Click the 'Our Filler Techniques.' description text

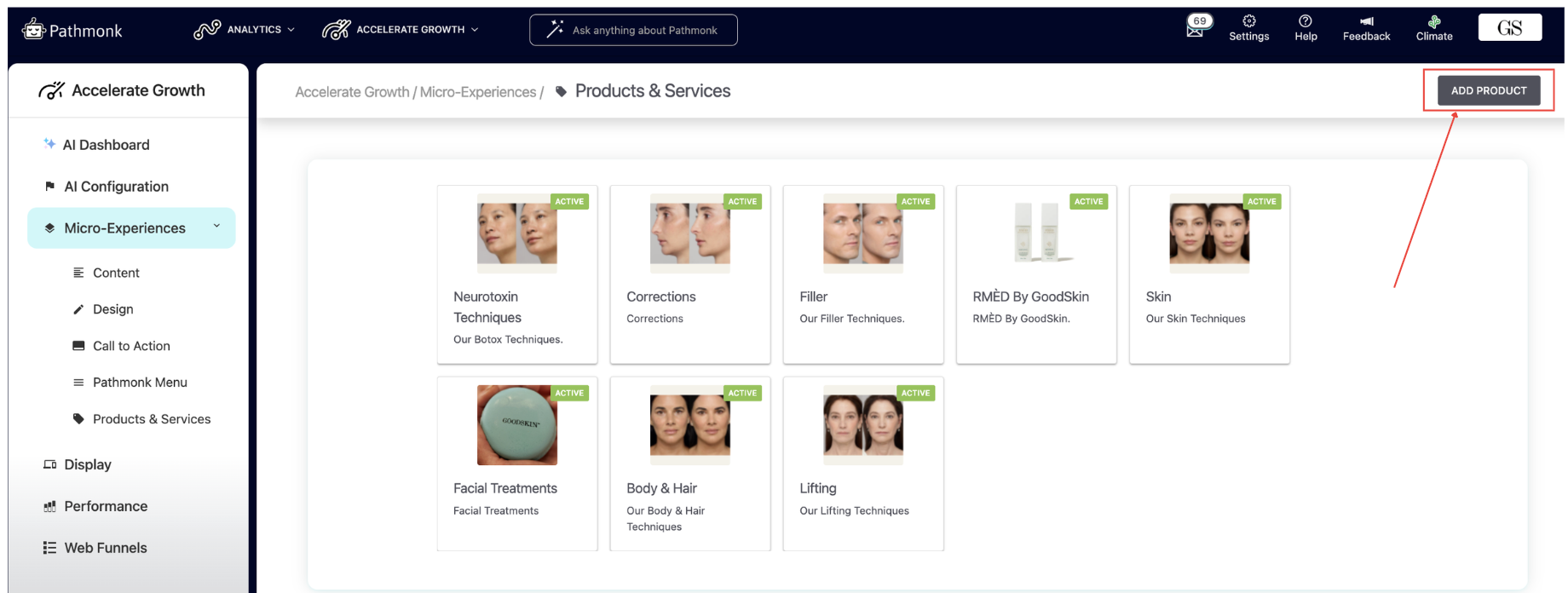(852, 319)
